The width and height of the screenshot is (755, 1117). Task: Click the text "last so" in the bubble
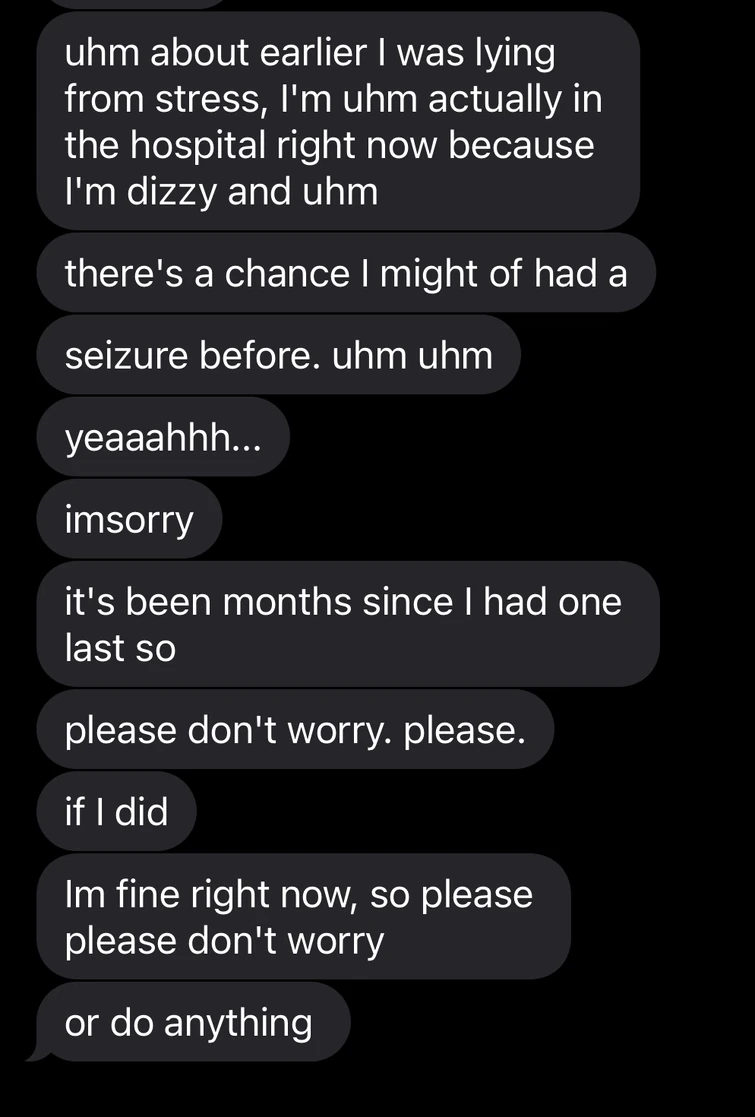click(120, 648)
